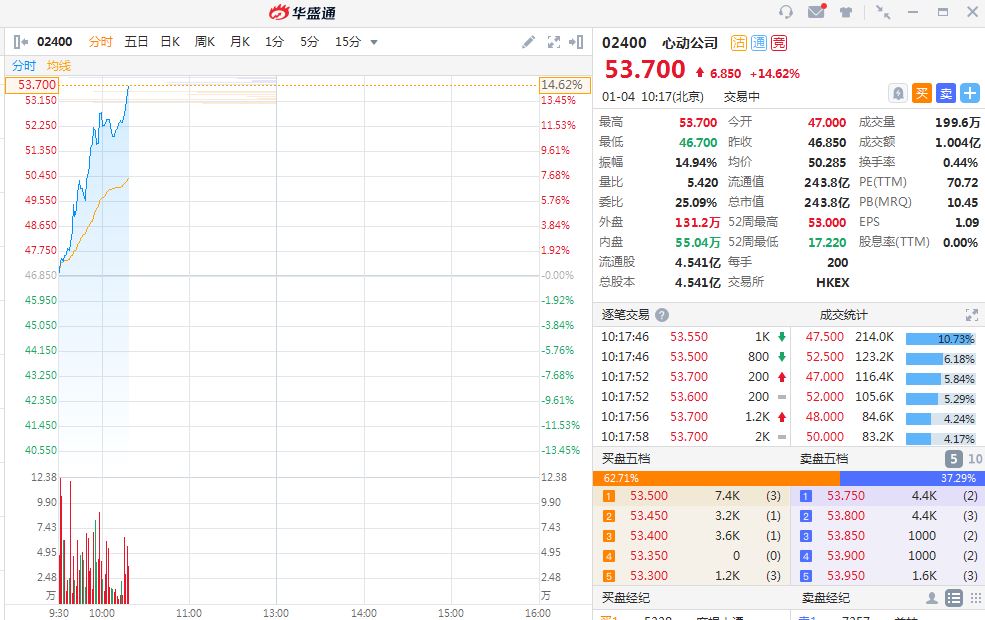The image size is (985, 620).
Task: Set a price alert with bell icon
Action: tap(898, 93)
